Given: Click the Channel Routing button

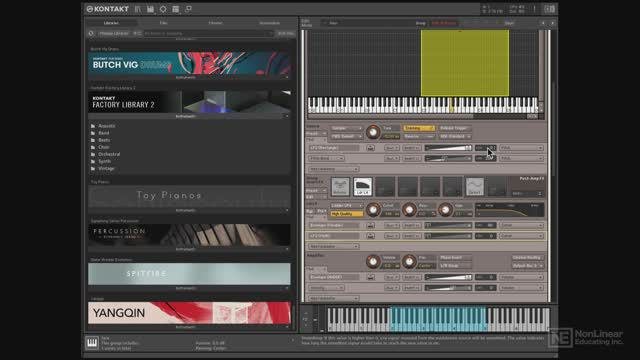Looking at the screenshot, I should (x=527, y=258).
